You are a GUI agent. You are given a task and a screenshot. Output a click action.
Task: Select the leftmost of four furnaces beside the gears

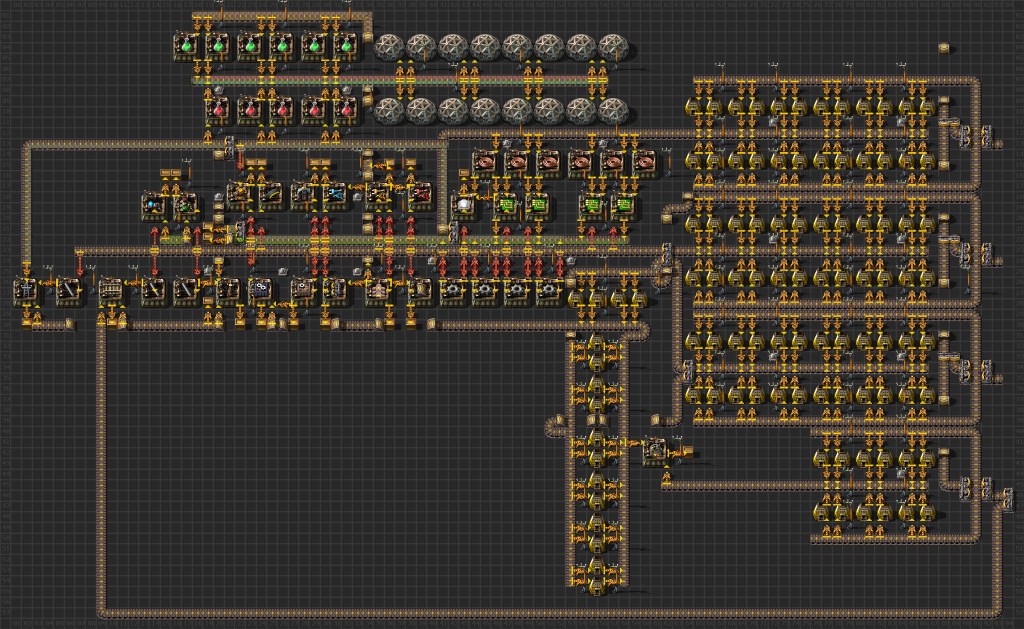pyautogui.click(x=577, y=296)
